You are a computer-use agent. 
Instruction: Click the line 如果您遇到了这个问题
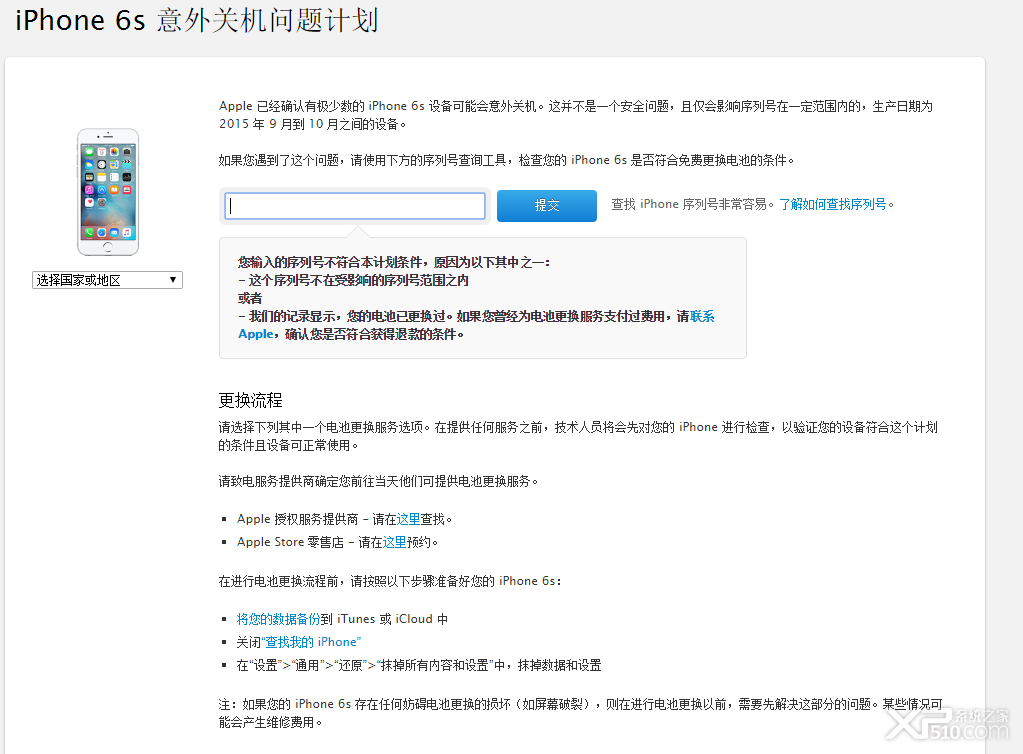(x=506, y=160)
